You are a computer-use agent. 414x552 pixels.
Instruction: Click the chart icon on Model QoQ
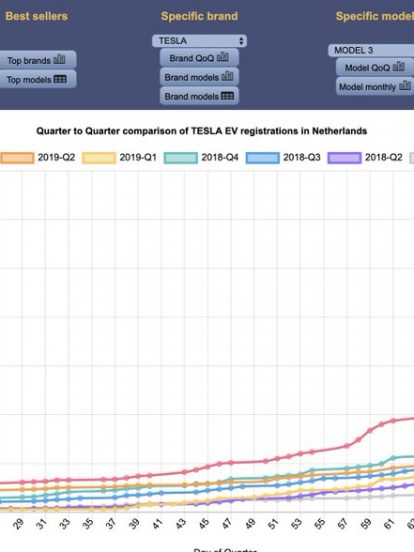coord(399,67)
